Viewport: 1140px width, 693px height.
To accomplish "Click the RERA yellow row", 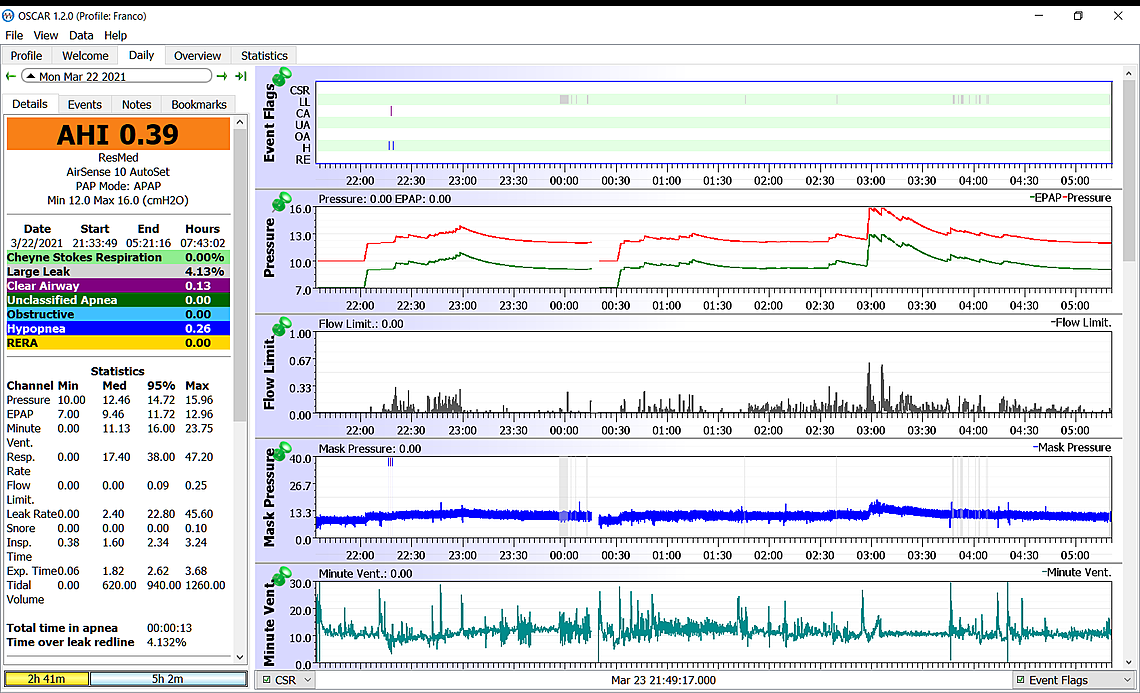I will [118, 343].
